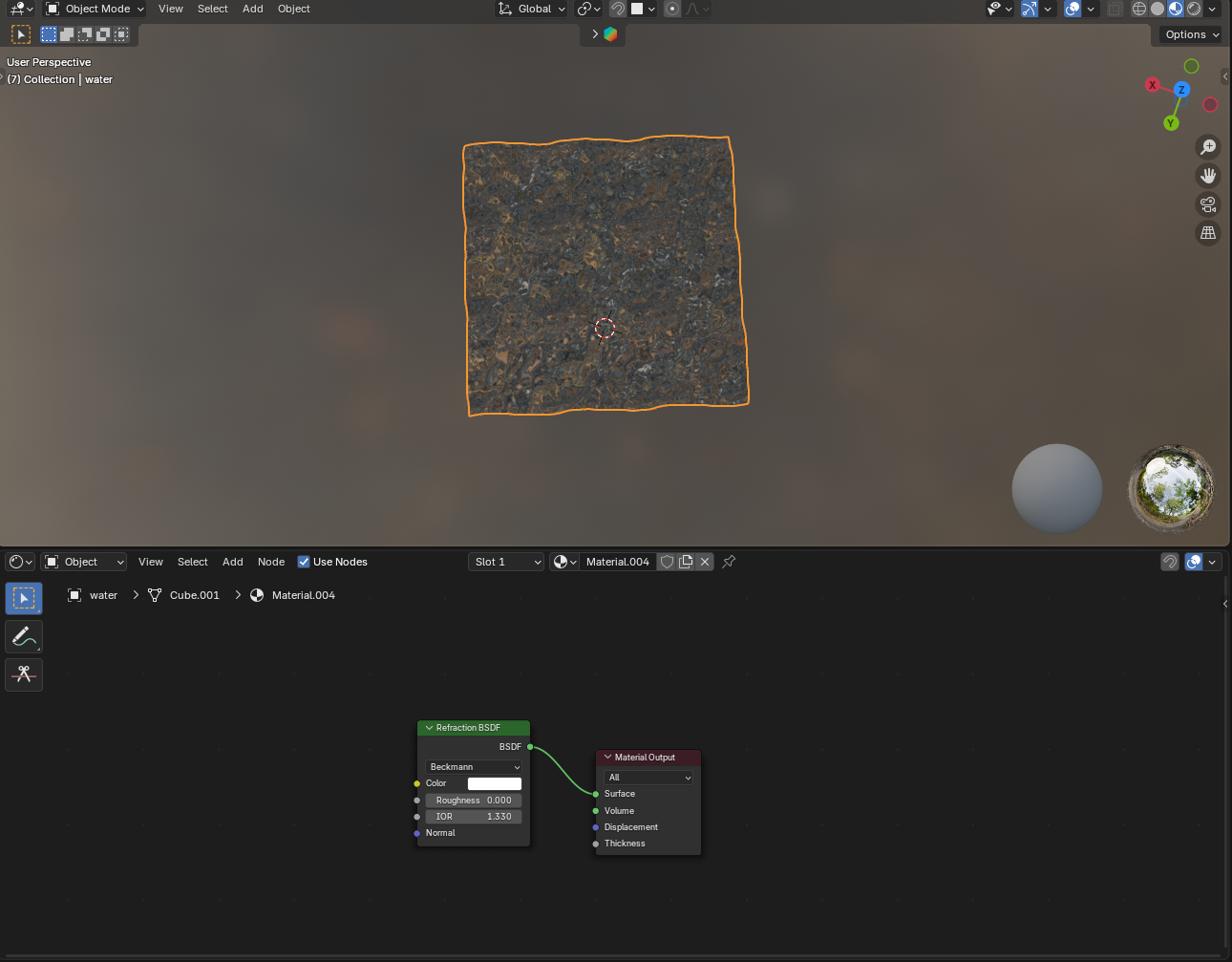Click the Options button in viewport
This screenshot has height=962, width=1232.
[1191, 34]
